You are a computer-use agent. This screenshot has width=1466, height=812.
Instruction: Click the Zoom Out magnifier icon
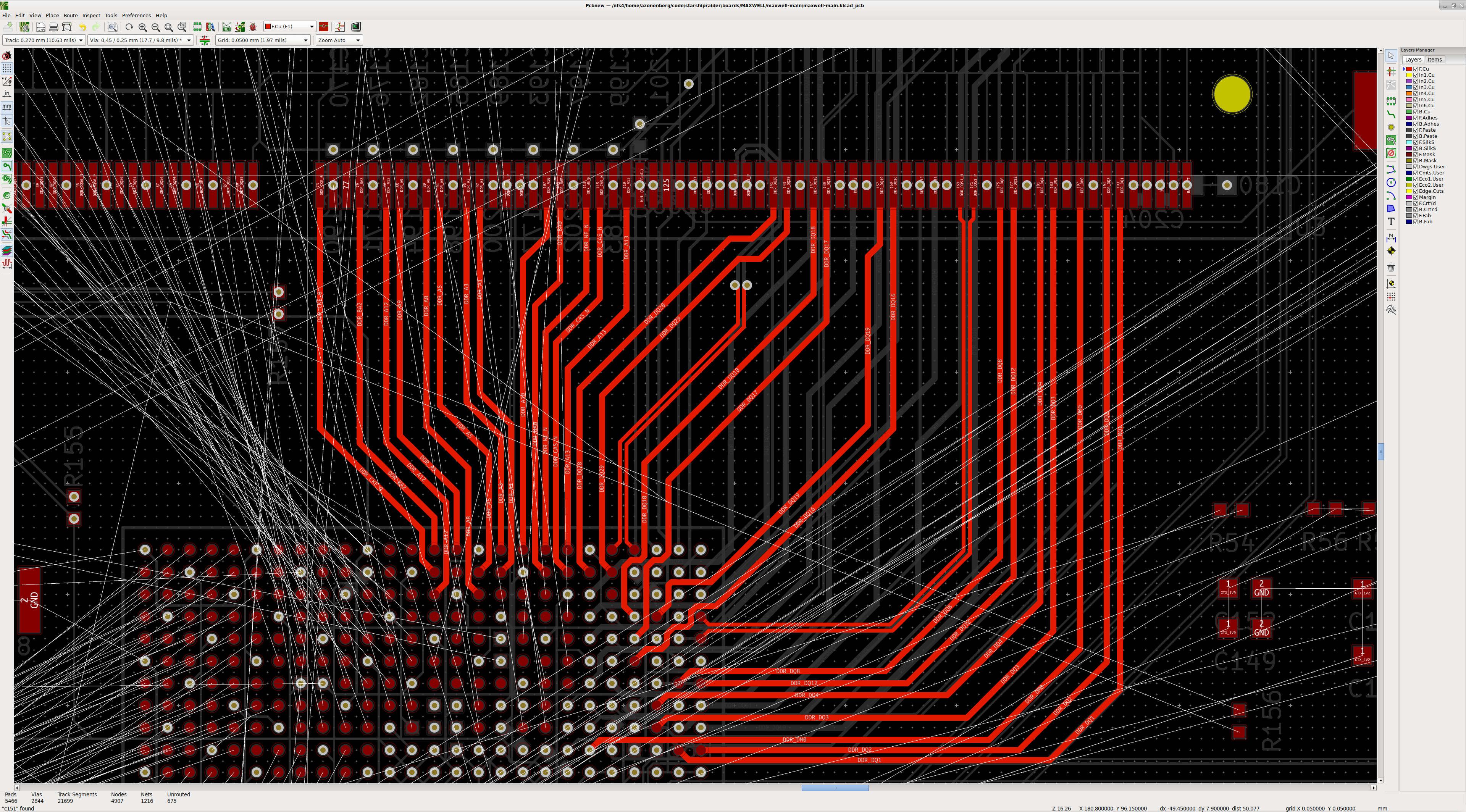[155, 27]
